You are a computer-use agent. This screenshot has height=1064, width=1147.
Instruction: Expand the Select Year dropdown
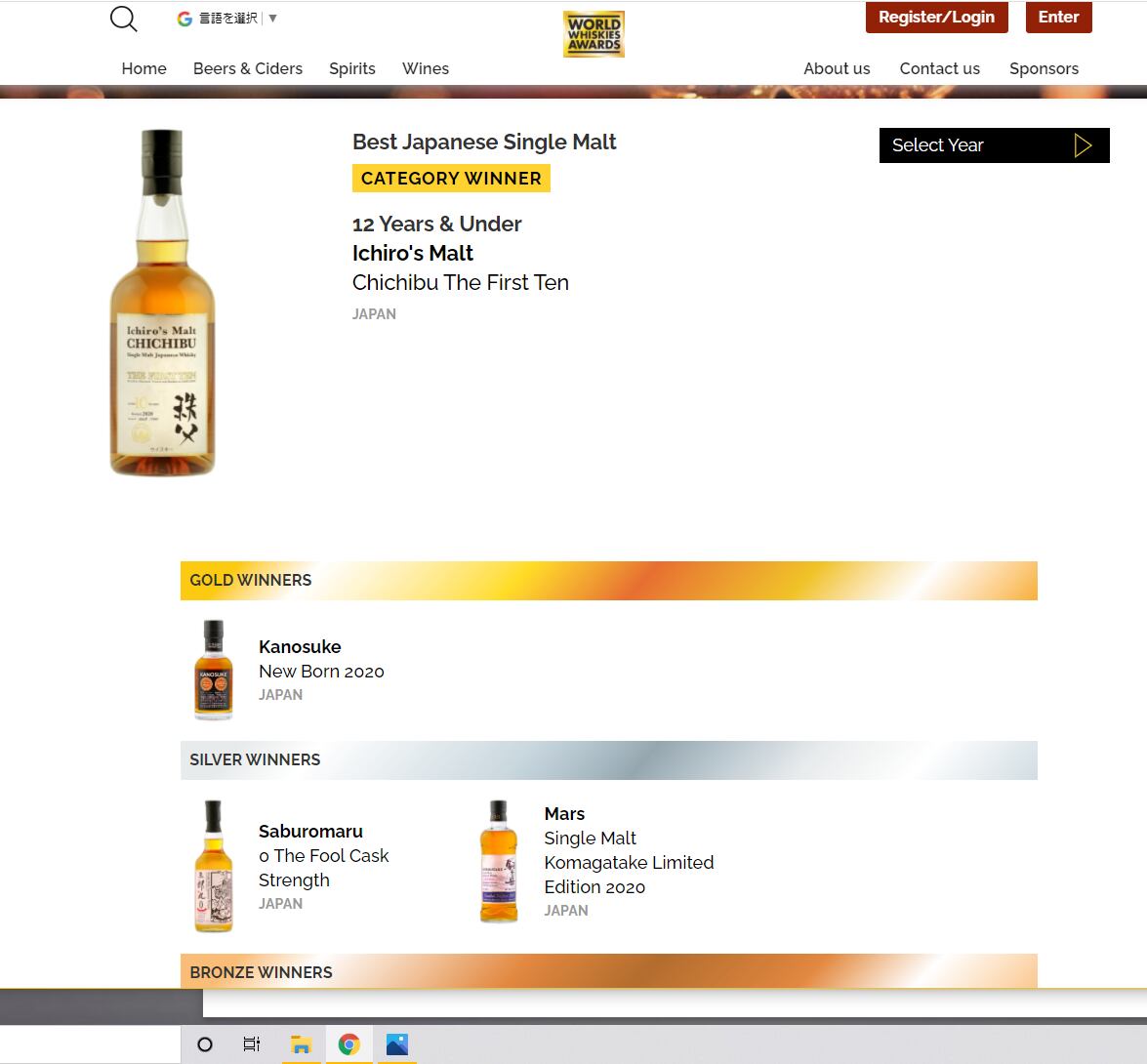coord(994,145)
